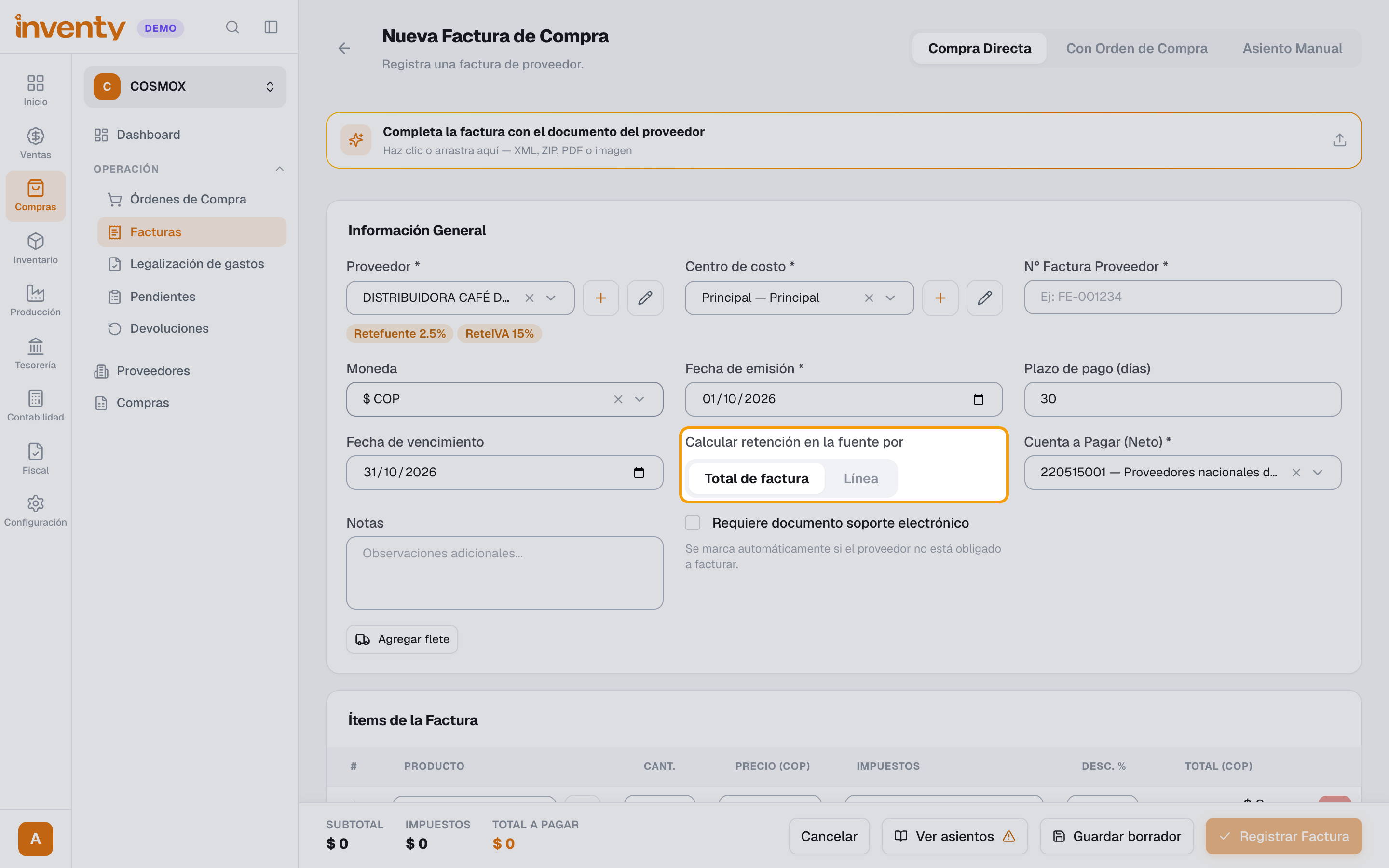Clear the Centro de costo selection
The height and width of the screenshot is (868, 1389).
click(x=869, y=298)
